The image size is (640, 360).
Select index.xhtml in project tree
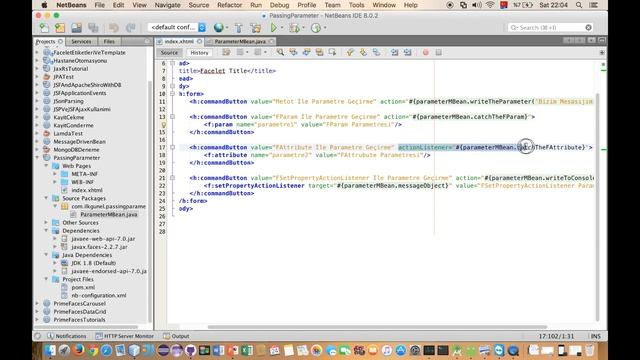(87, 190)
